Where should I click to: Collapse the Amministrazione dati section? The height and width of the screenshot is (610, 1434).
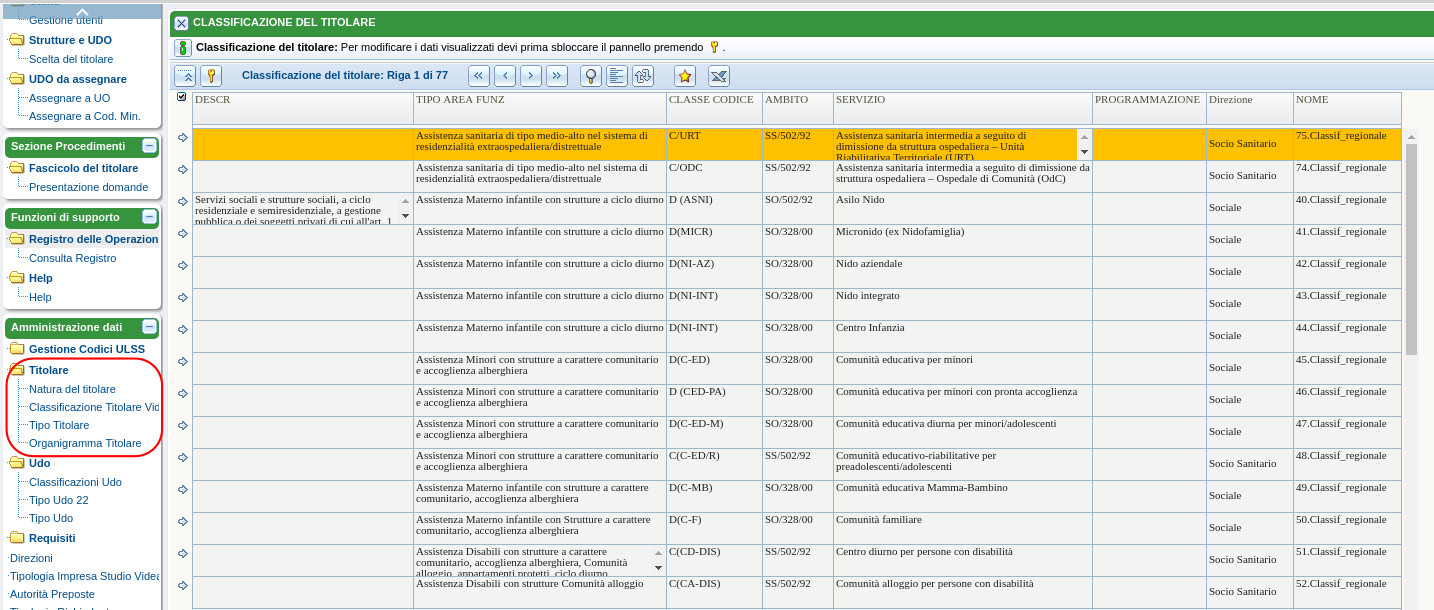pyautogui.click(x=149, y=327)
